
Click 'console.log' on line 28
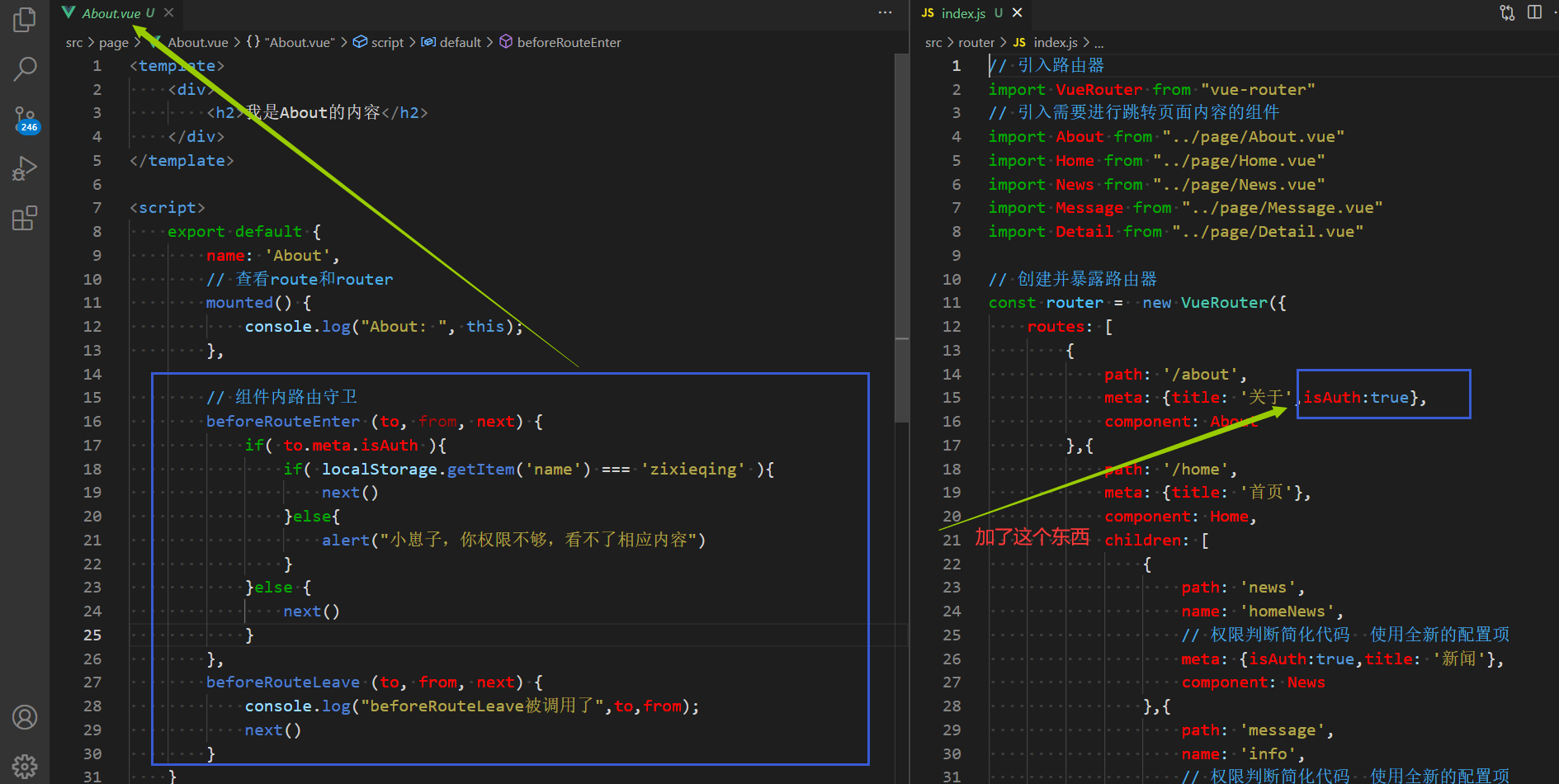pyautogui.click(x=298, y=706)
